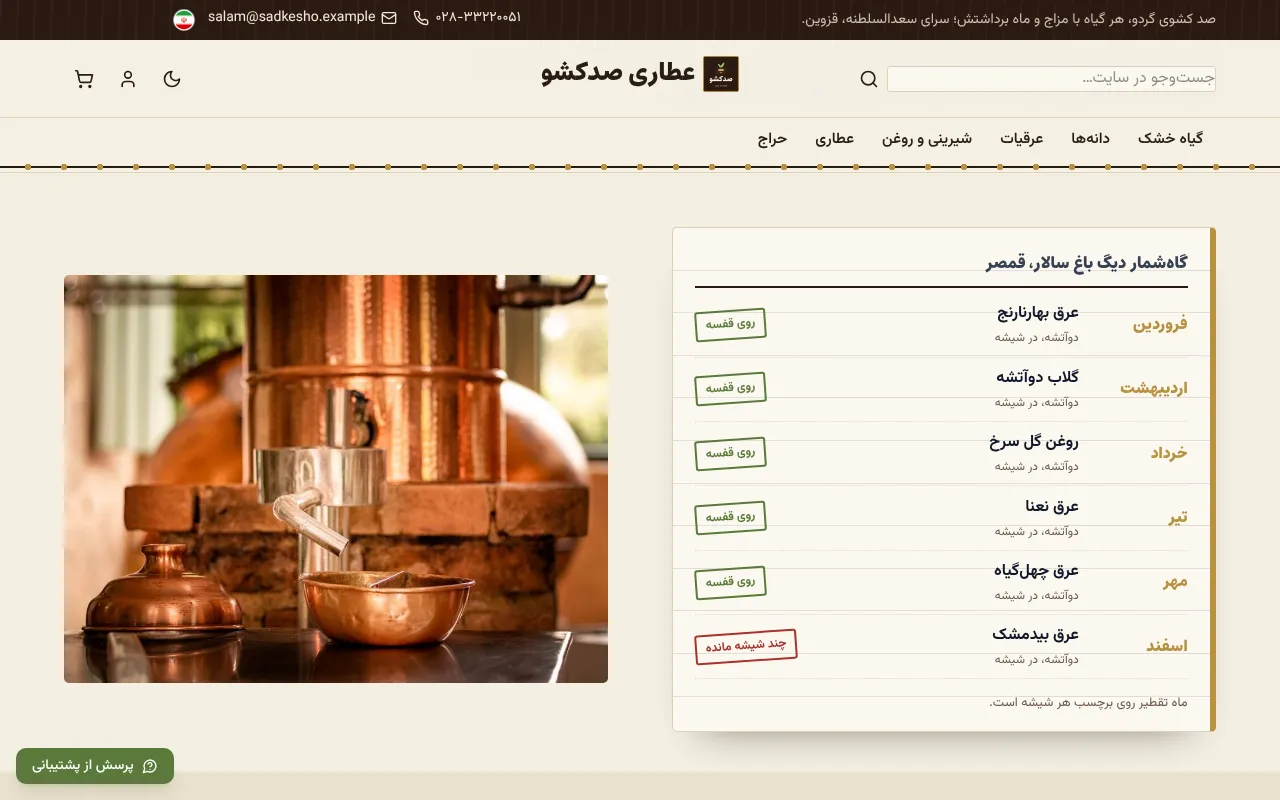Screen dimensions: 1280x800
Task: Click the پرسش از پشتیبانی button
Action: coord(95,766)
